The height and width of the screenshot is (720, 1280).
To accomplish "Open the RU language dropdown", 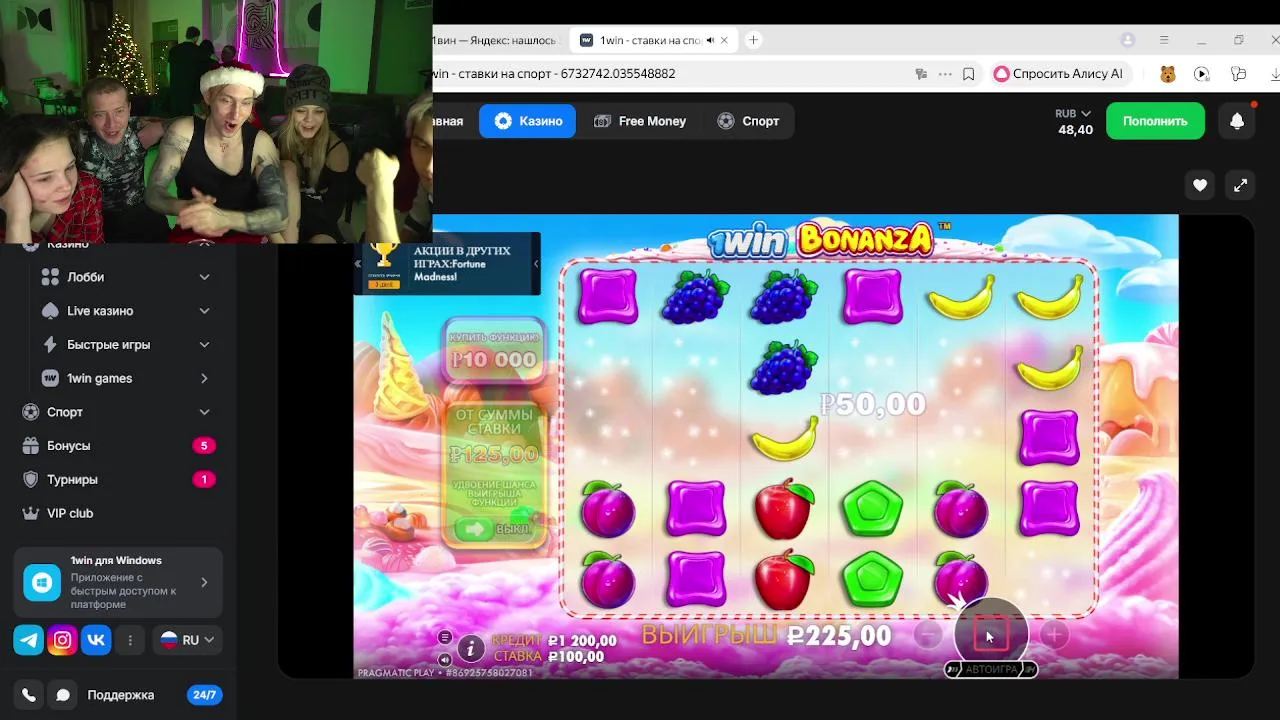I will pyautogui.click(x=187, y=640).
